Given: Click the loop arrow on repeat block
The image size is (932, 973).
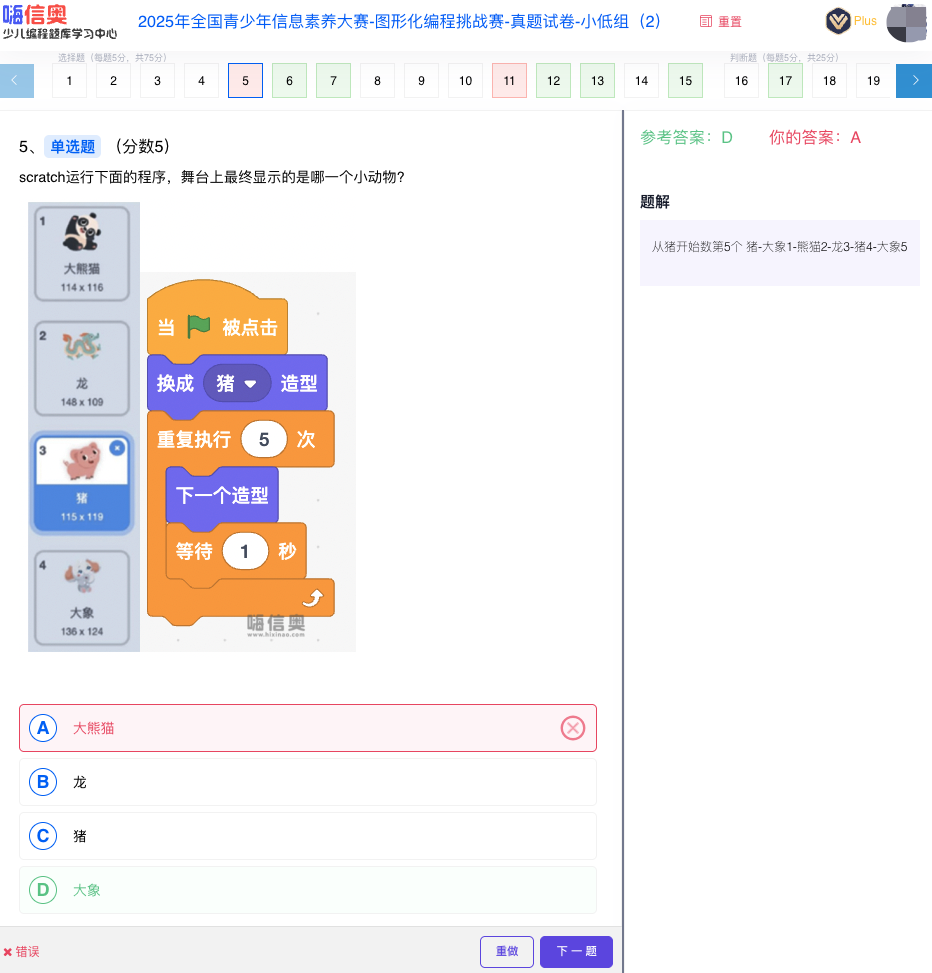Looking at the screenshot, I should (x=313, y=598).
